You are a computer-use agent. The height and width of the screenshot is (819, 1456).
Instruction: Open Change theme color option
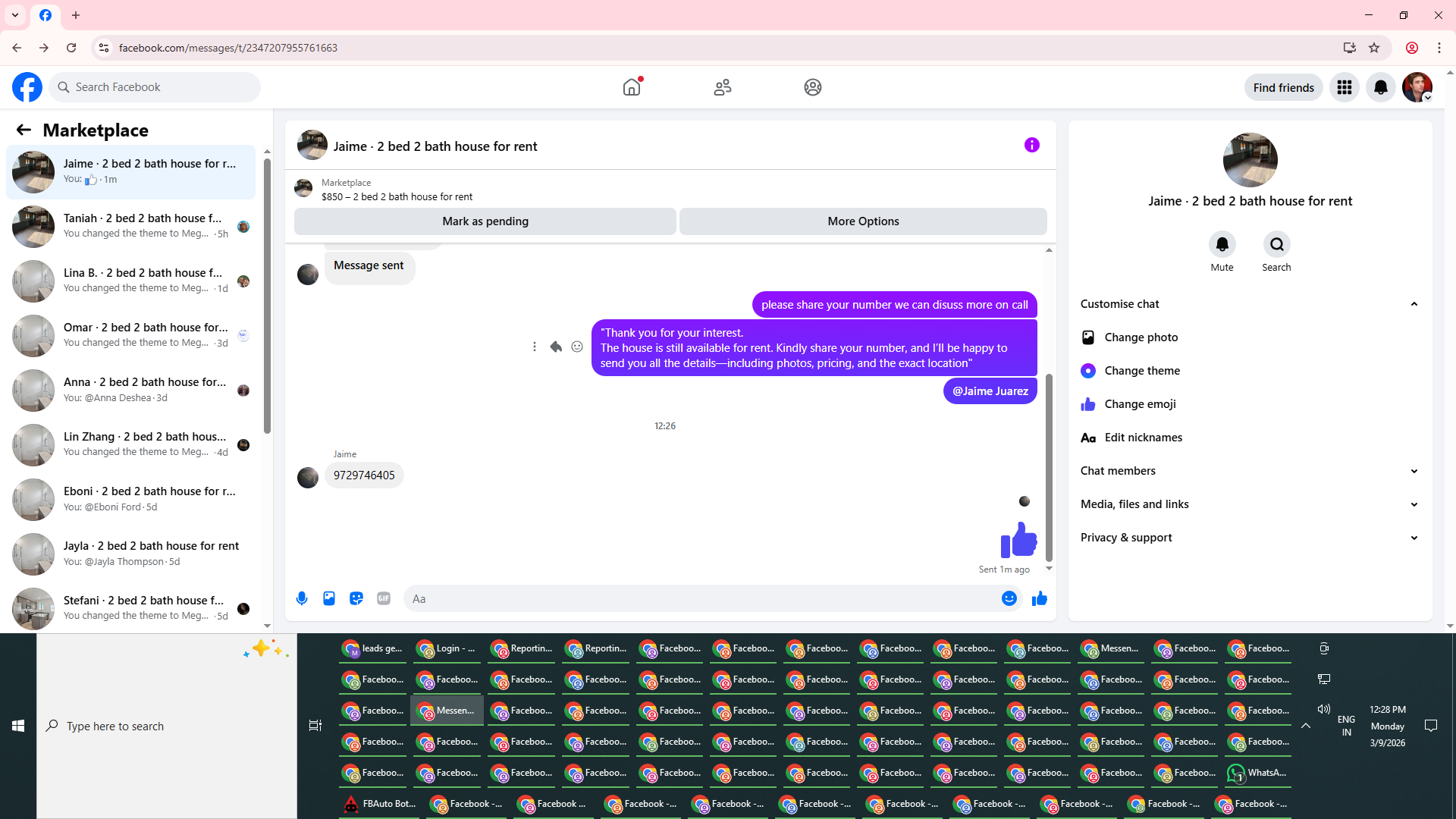click(x=1142, y=371)
